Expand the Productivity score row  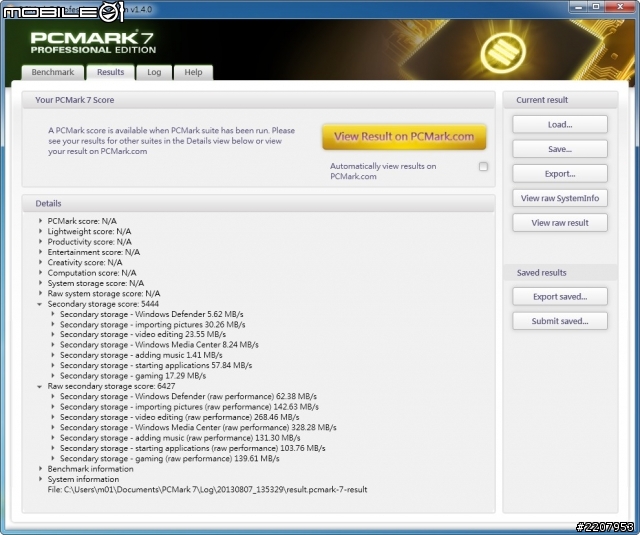pos(40,242)
